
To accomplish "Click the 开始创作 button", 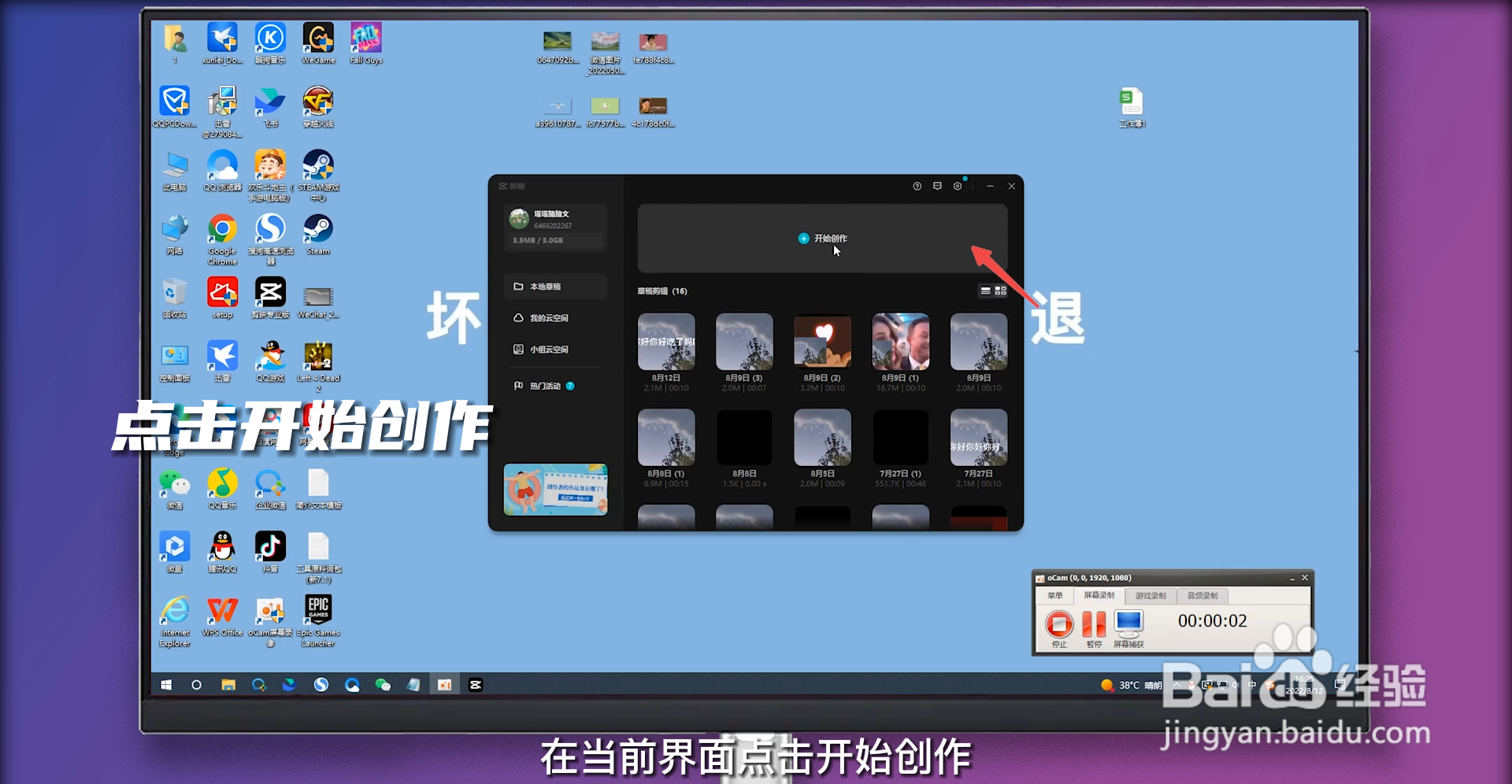I will pos(822,238).
